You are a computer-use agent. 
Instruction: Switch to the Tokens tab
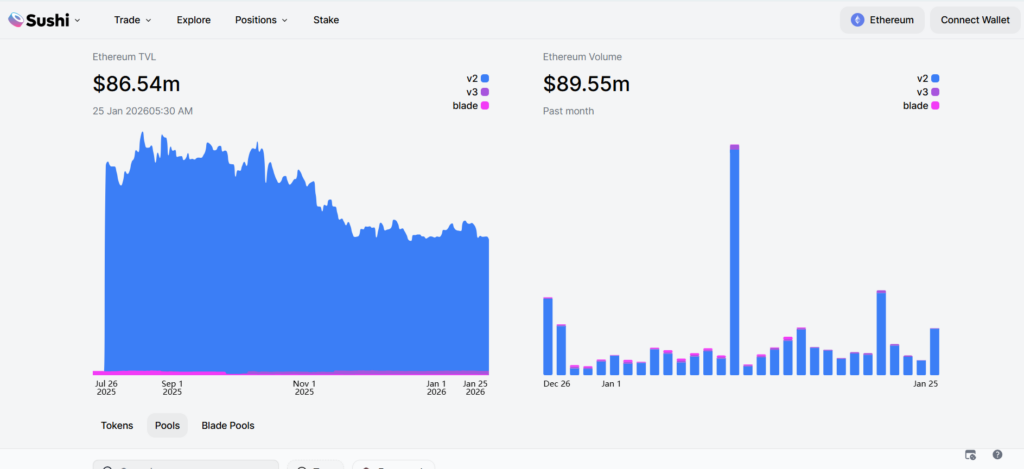click(117, 426)
